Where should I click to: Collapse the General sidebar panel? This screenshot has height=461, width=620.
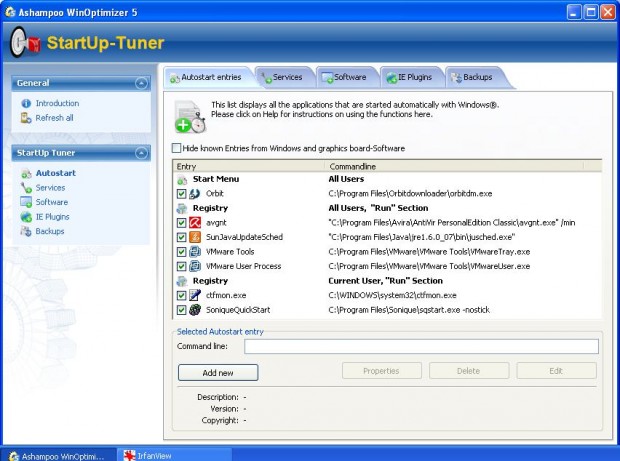click(x=141, y=83)
